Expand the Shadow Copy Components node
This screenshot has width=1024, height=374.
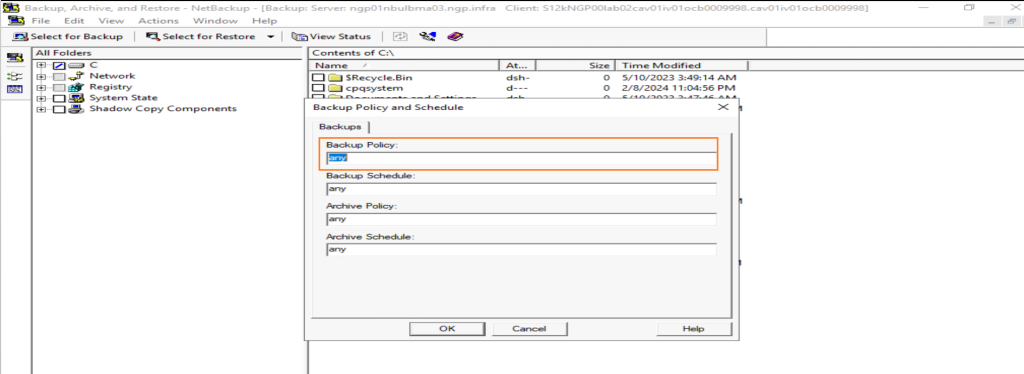pos(40,109)
